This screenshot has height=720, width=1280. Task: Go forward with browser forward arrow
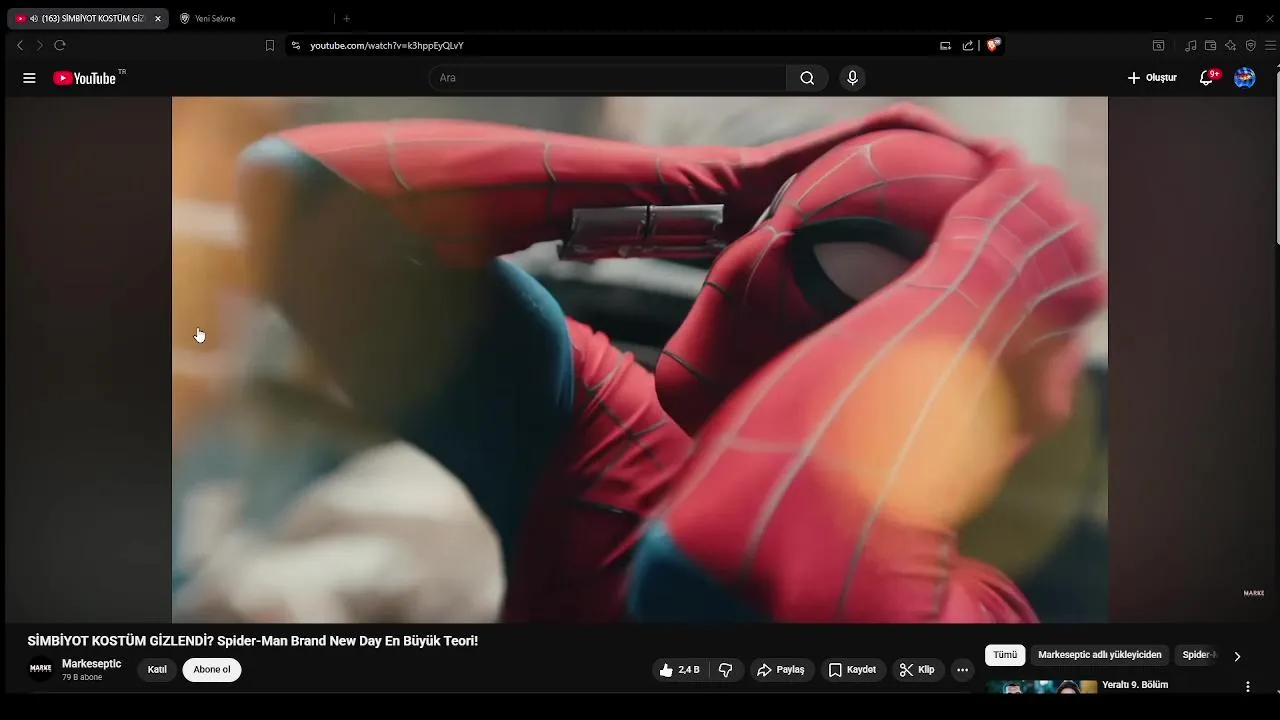tap(40, 45)
